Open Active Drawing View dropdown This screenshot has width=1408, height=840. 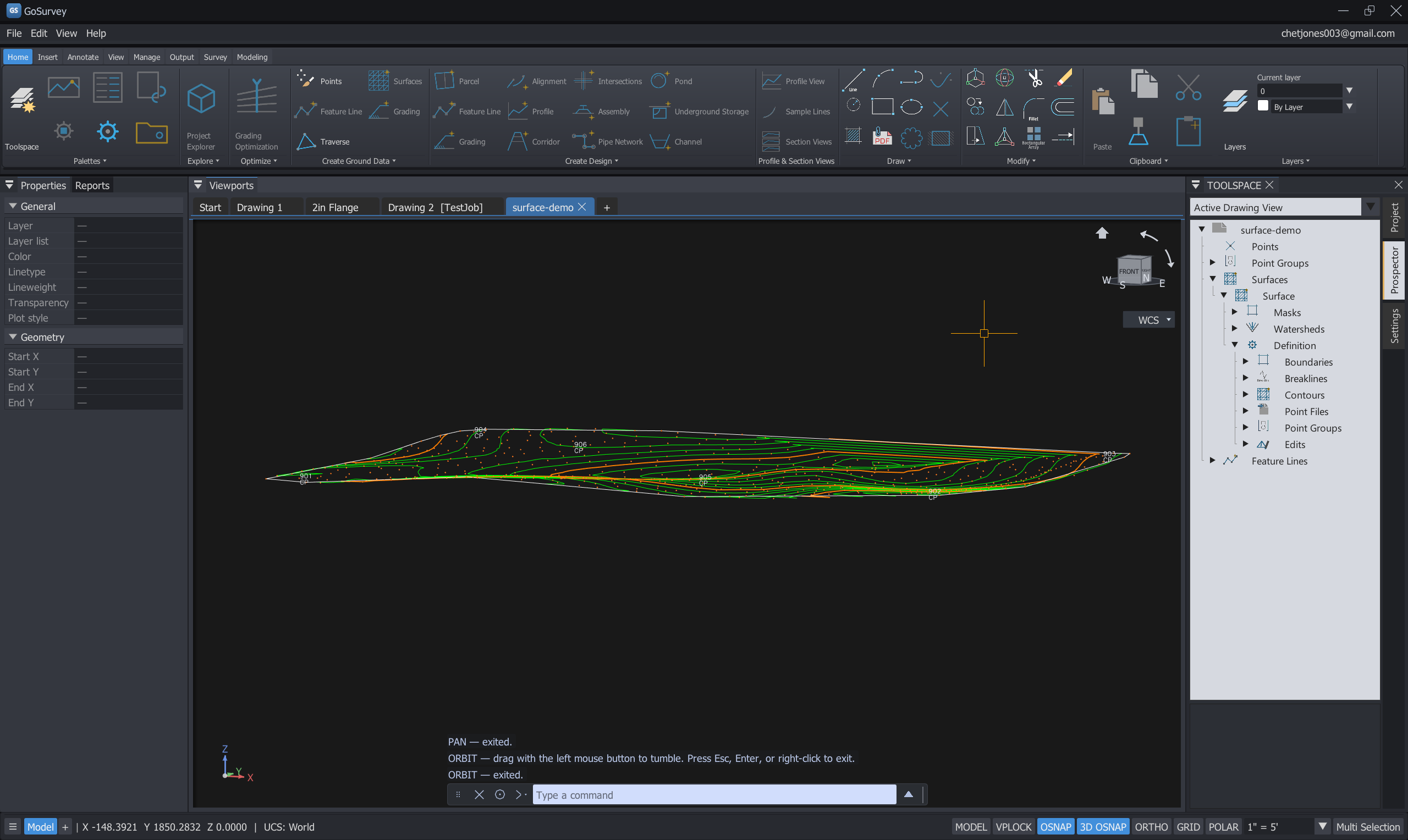coord(1370,207)
